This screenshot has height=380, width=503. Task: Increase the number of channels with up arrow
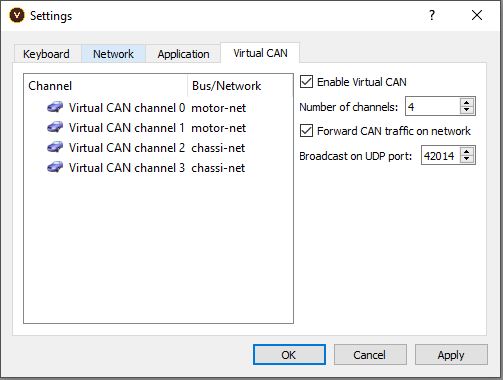[467, 103]
